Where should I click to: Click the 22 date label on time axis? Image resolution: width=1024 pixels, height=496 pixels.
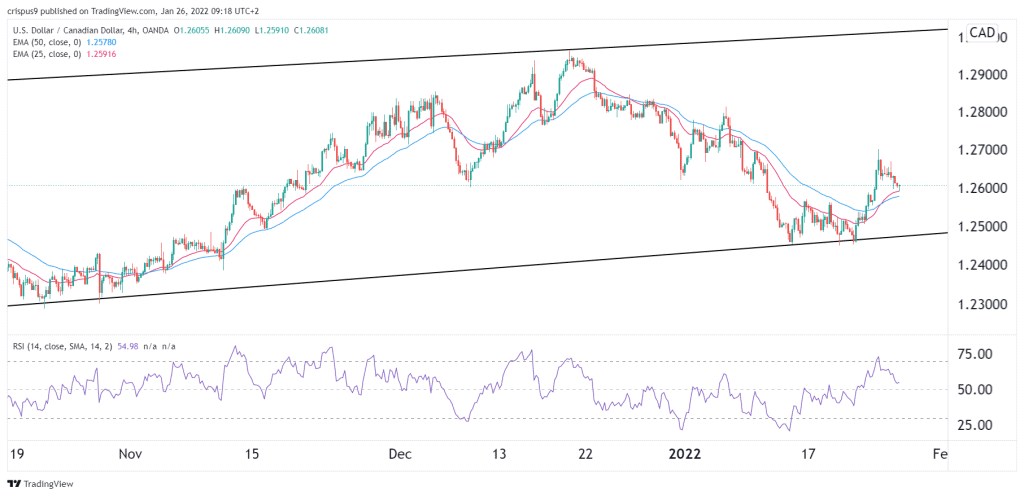tap(586, 454)
